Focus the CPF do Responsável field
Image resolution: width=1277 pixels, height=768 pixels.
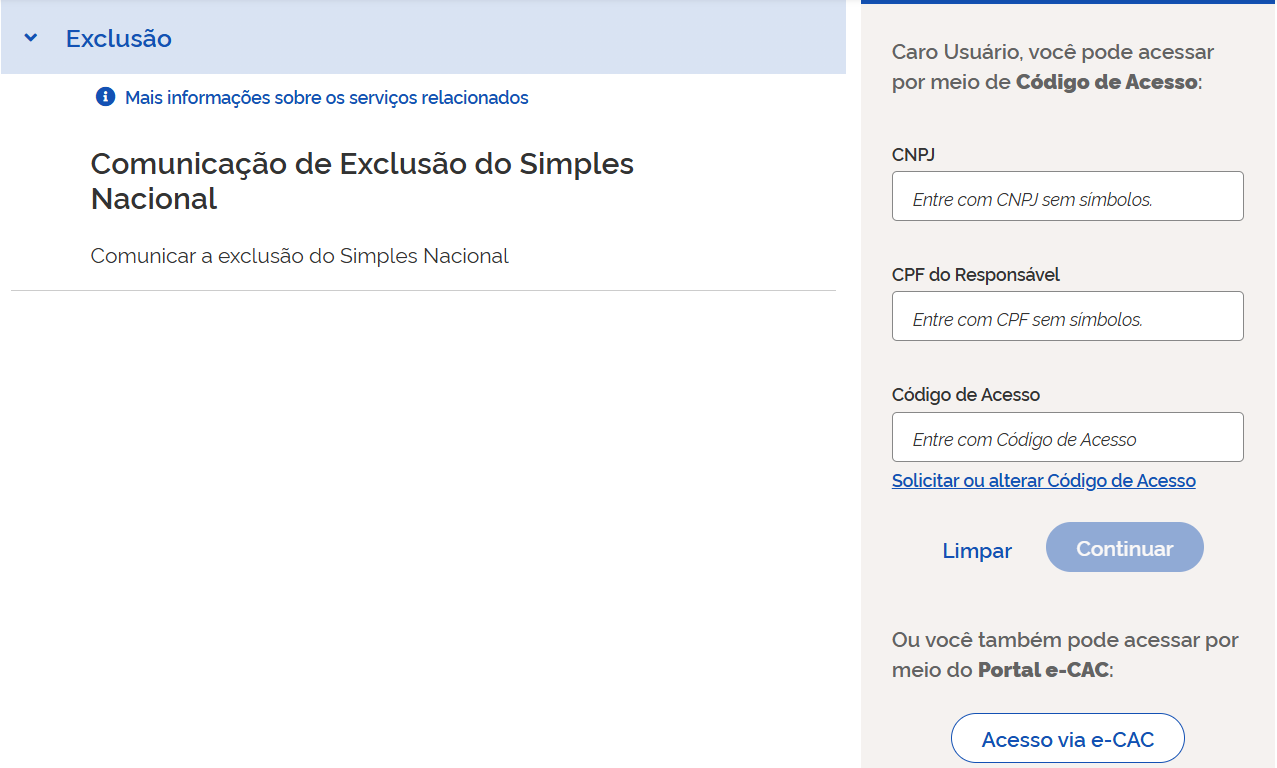(x=1067, y=316)
